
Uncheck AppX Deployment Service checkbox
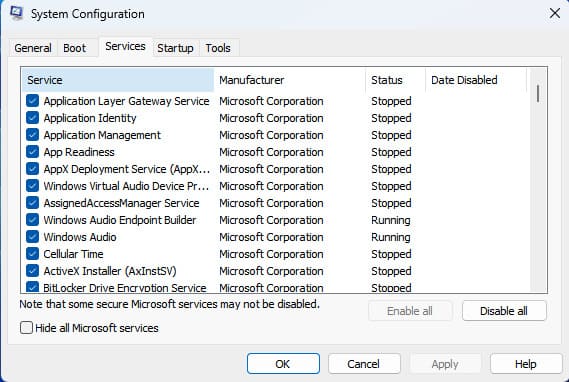click(x=32, y=169)
